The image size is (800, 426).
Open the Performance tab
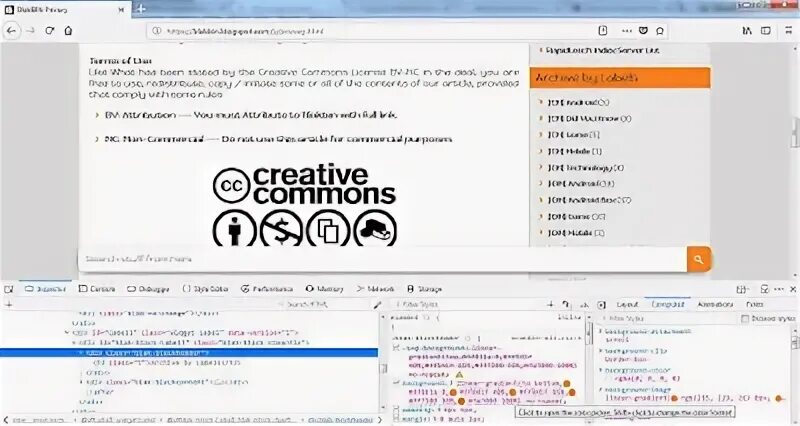coord(267,289)
